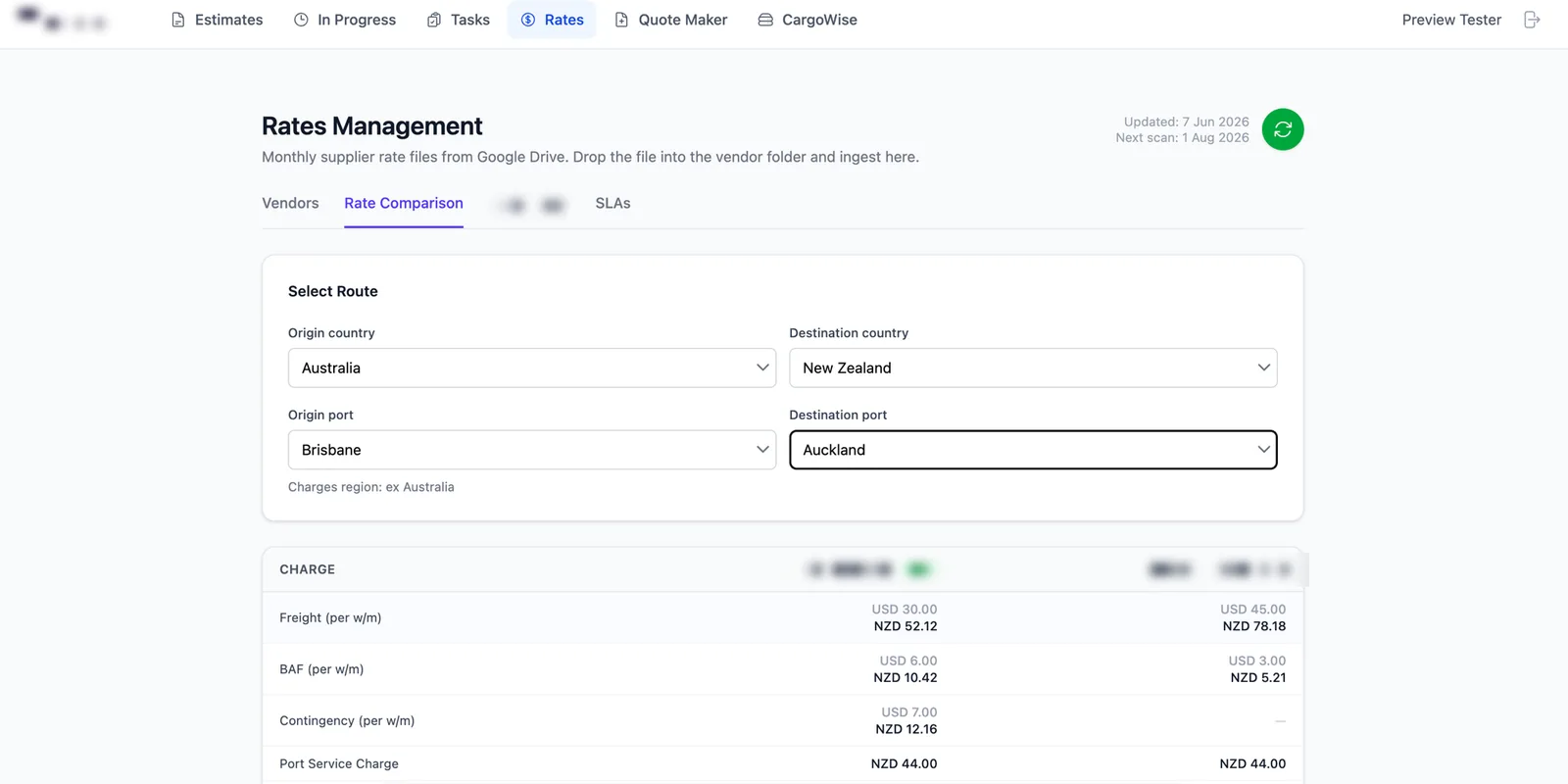Click the 'USD 30.00' freight value
This screenshot has width=1568, height=784.
pos(905,610)
